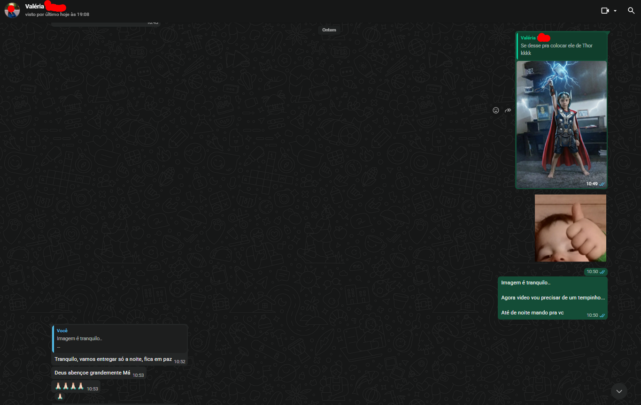Screen dimensions: 641x405
Task: Open the call options dropdown arrow
Action: pos(615,10)
